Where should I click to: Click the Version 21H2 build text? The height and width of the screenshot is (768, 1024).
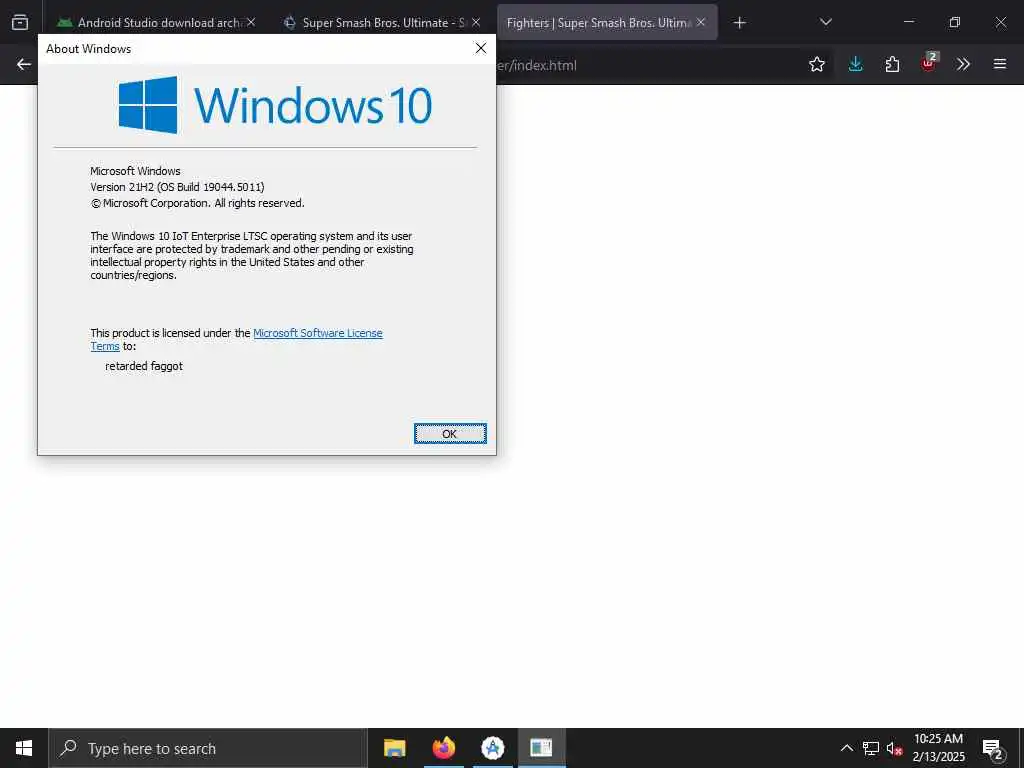177,187
